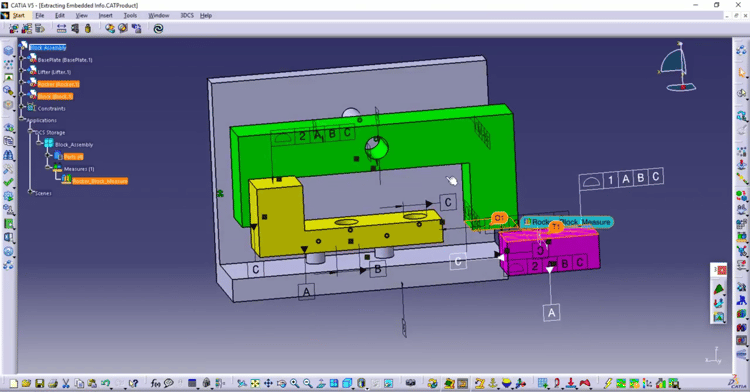Click the hammer tools icon on left toolbar
The width and height of the screenshot is (750, 392).
point(8,169)
